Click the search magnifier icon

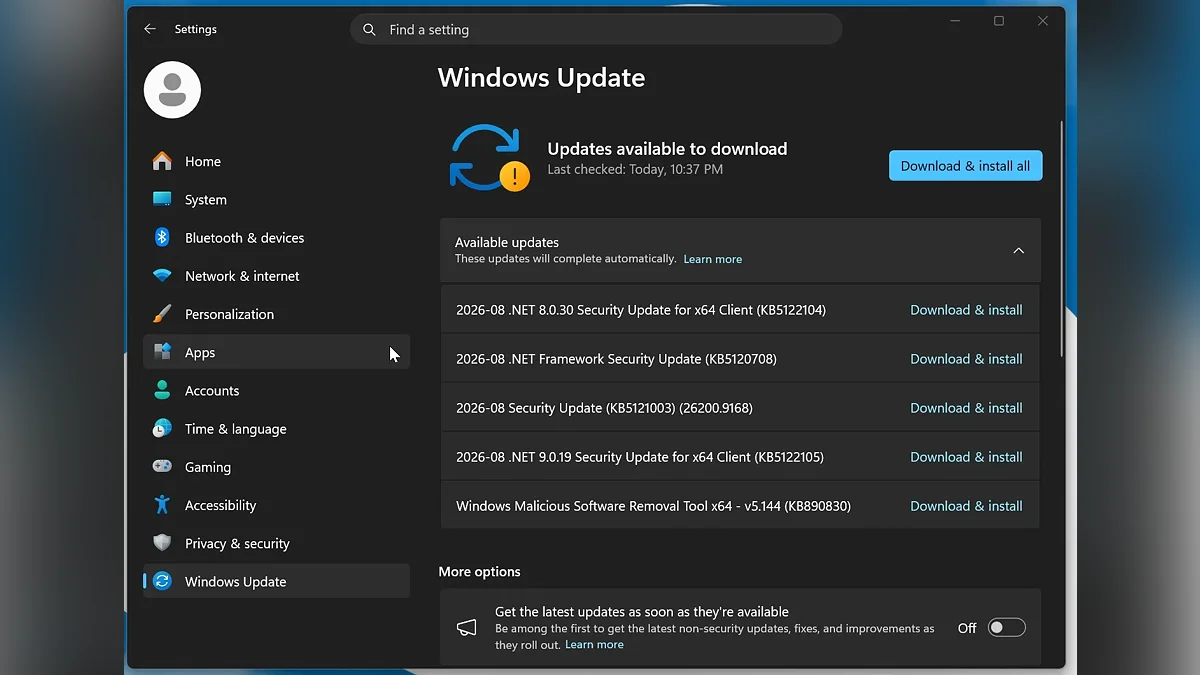(369, 30)
